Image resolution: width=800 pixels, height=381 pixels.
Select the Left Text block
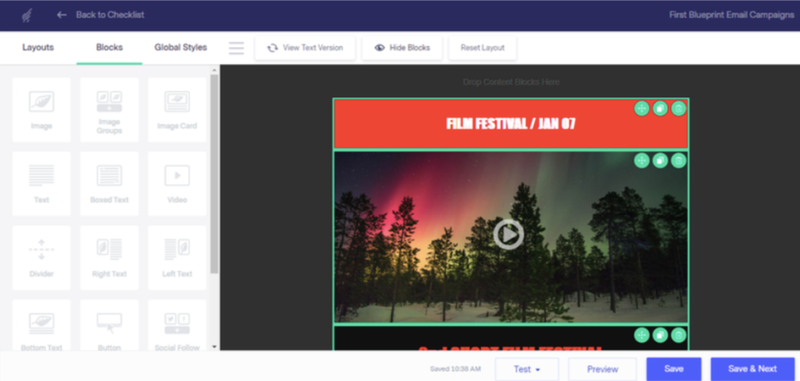click(177, 258)
